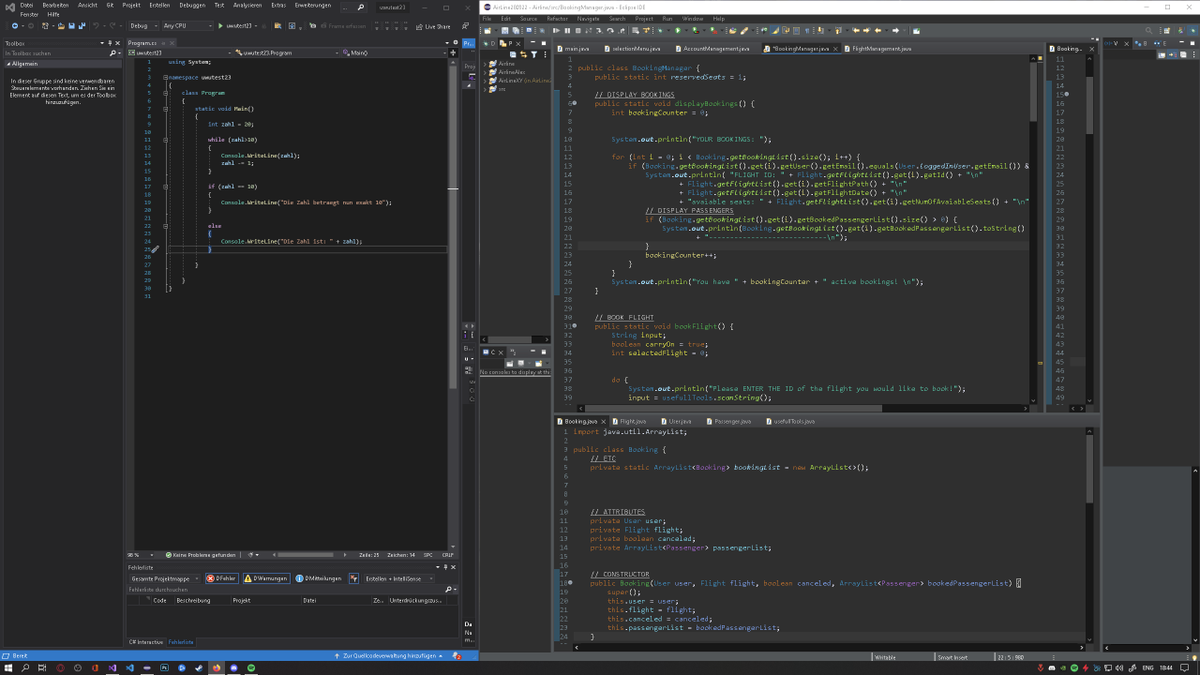
Task: Open Live Share in Visual Studio
Action: (x=433, y=27)
